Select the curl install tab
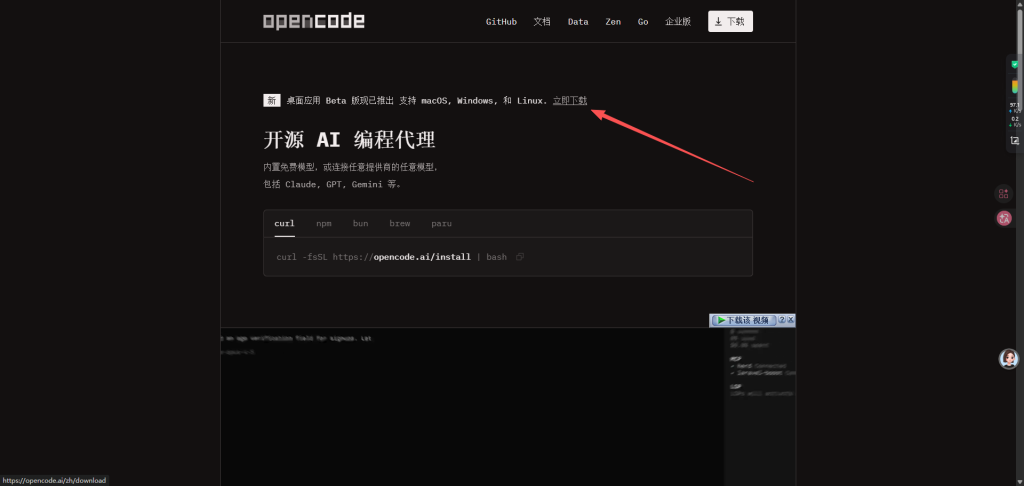The height and width of the screenshot is (486, 1024). click(284, 223)
